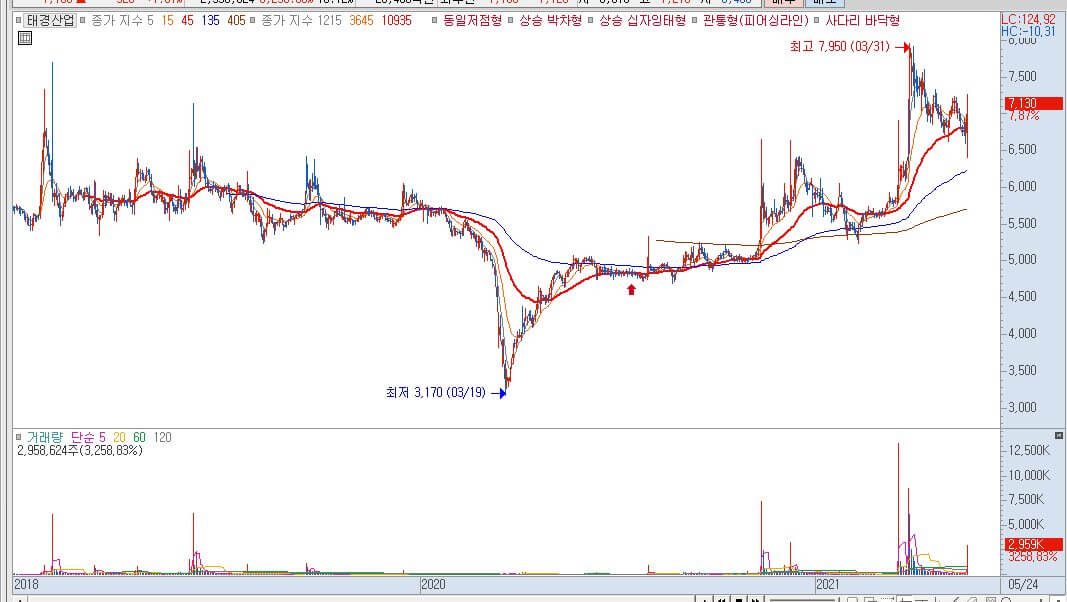The height and width of the screenshot is (602, 1067).
Task: Open the grid icon below 태경산업
Action: [x=24, y=38]
